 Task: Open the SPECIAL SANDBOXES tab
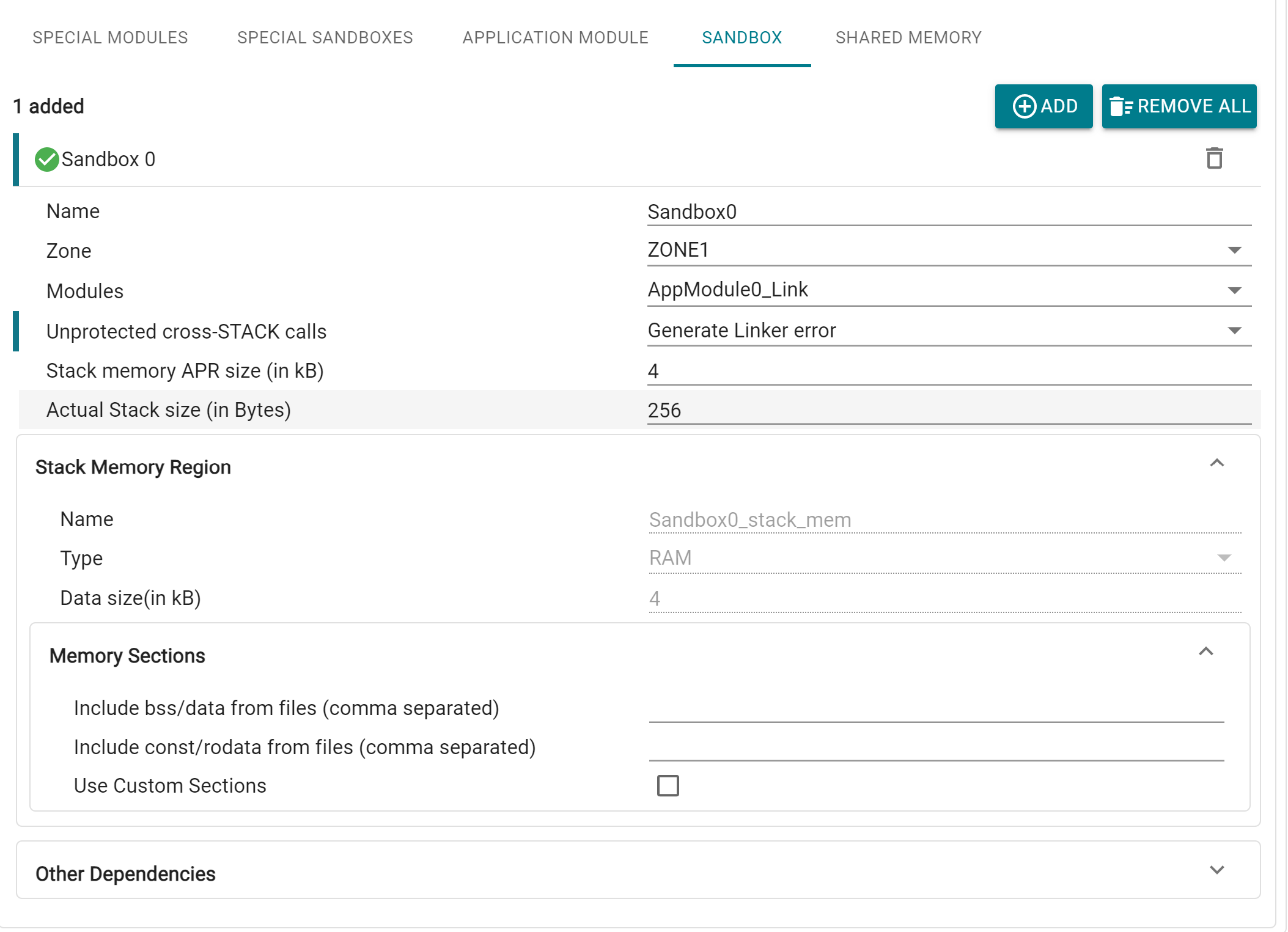click(x=325, y=37)
